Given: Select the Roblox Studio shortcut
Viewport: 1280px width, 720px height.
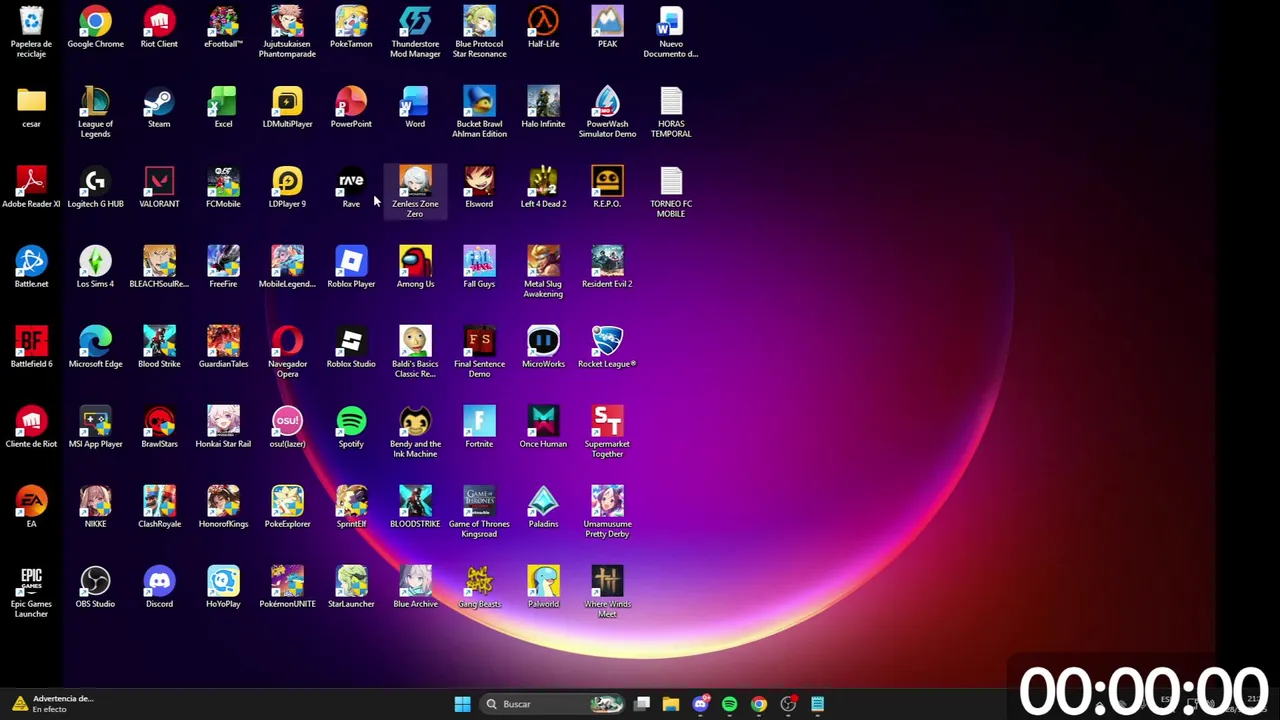Looking at the screenshot, I should [x=351, y=347].
